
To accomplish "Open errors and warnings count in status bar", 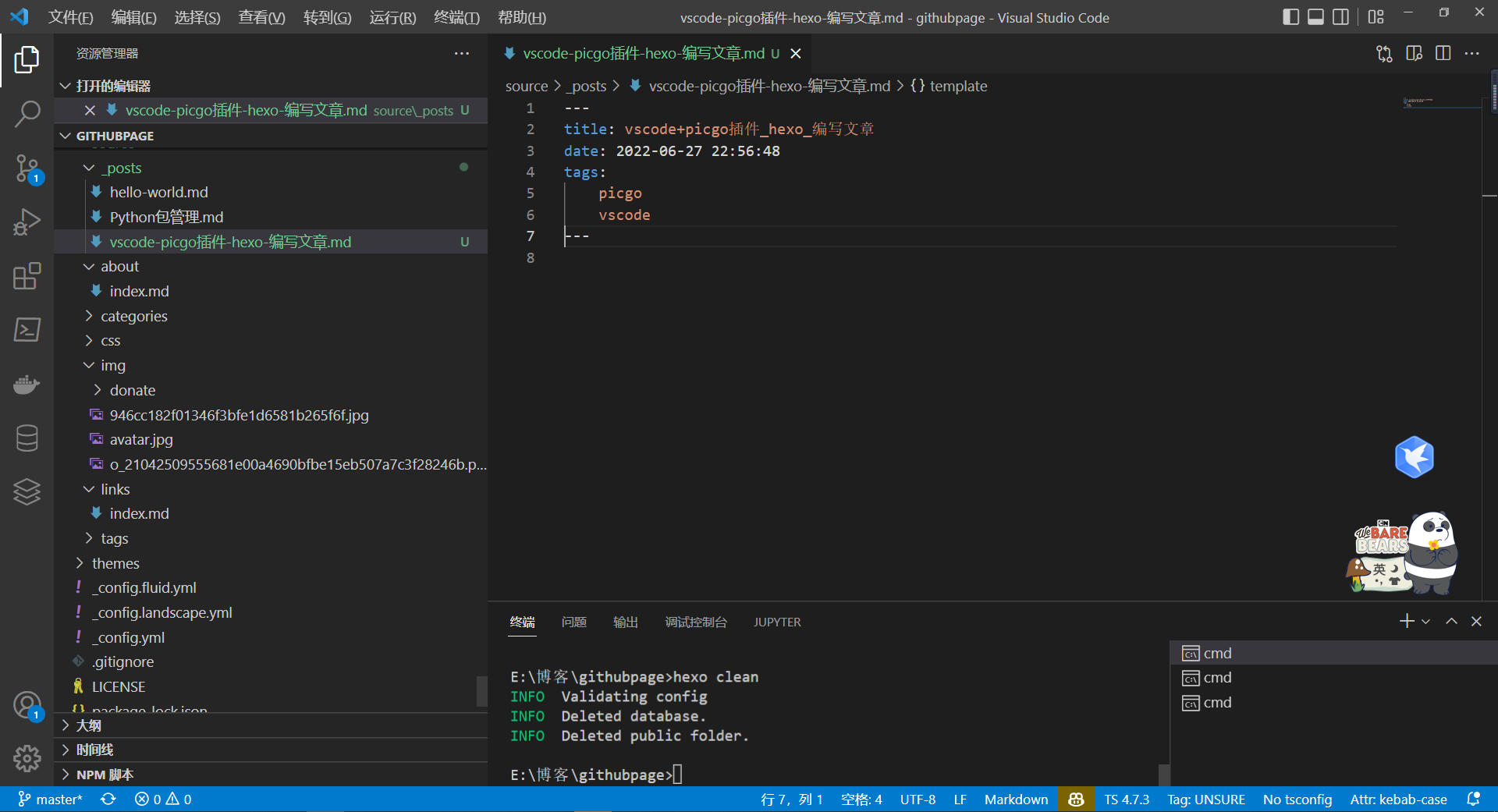I will click(163, 799).
